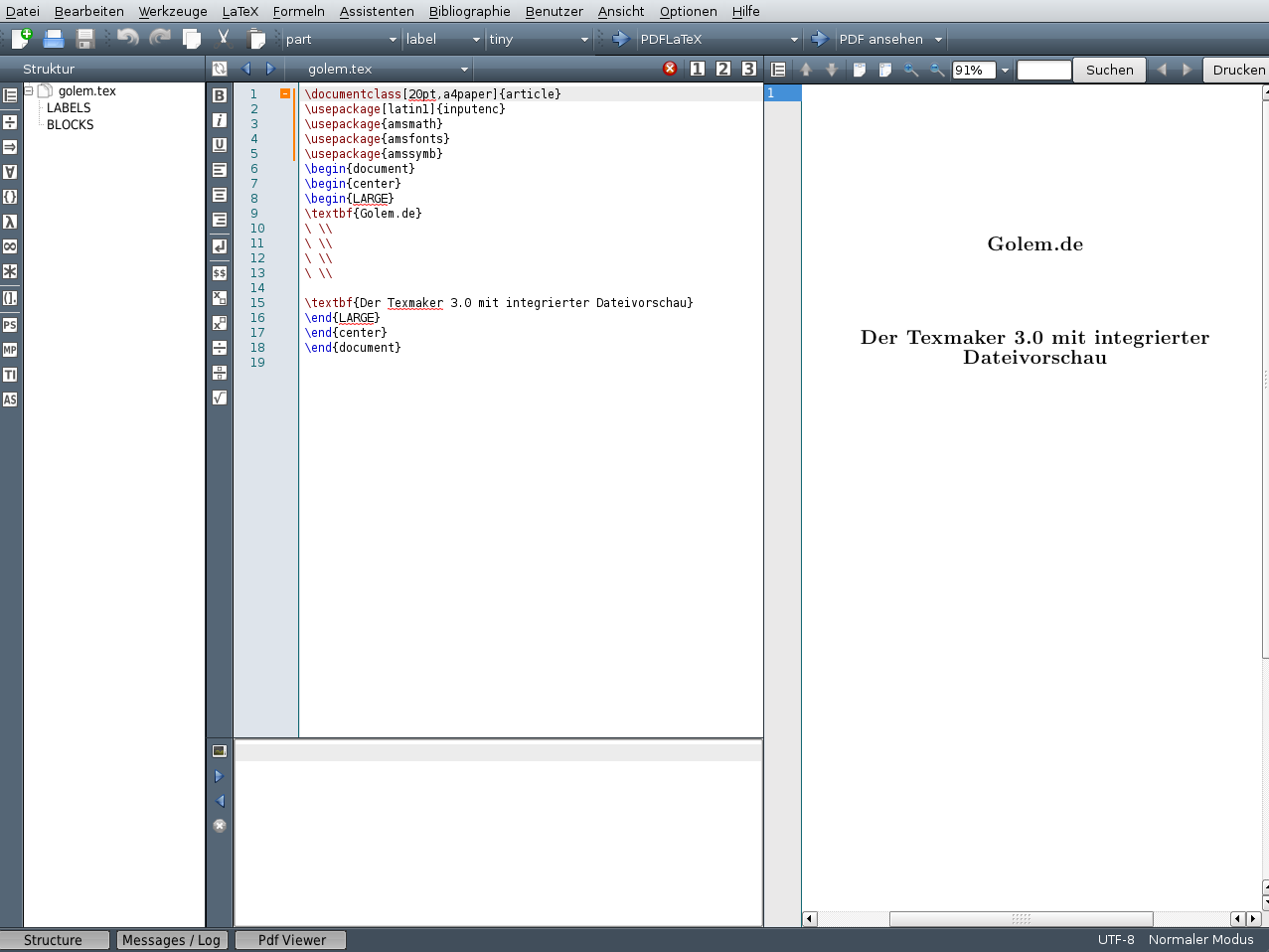Expand the 'part' sectioning dropdown
Viewport: 1269px width, 952px height.
393,40
